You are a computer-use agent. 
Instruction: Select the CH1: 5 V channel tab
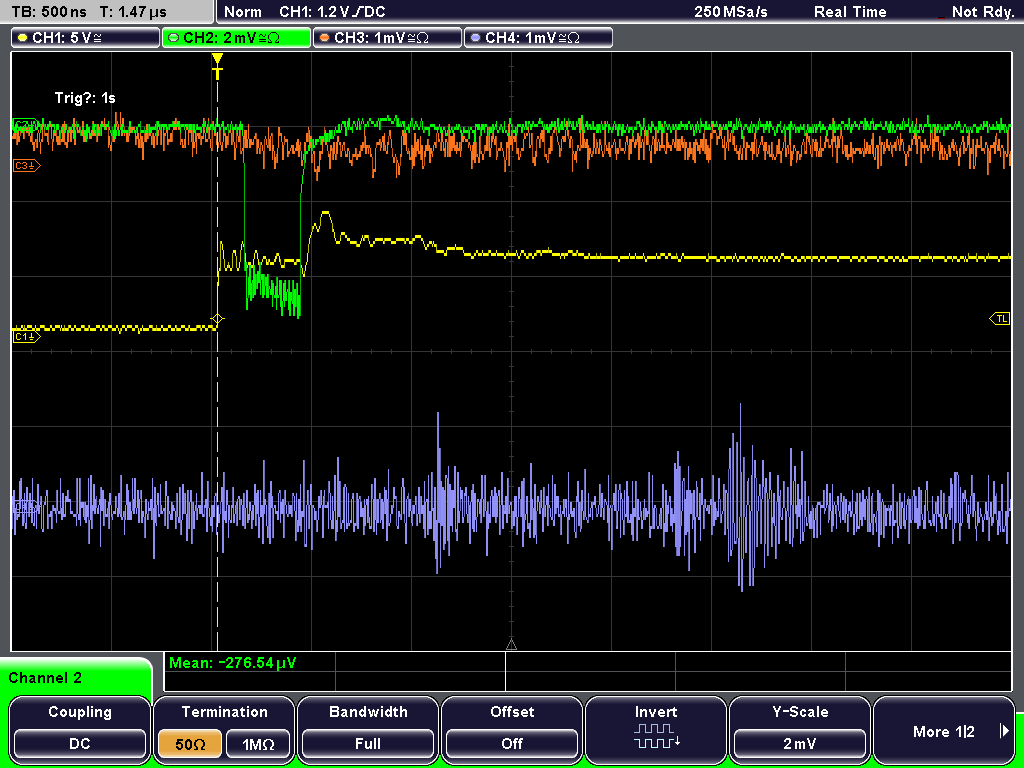86,38
